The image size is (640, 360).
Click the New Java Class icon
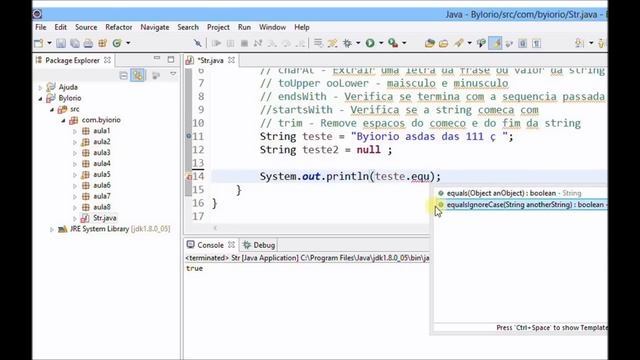tap(117, 43)
